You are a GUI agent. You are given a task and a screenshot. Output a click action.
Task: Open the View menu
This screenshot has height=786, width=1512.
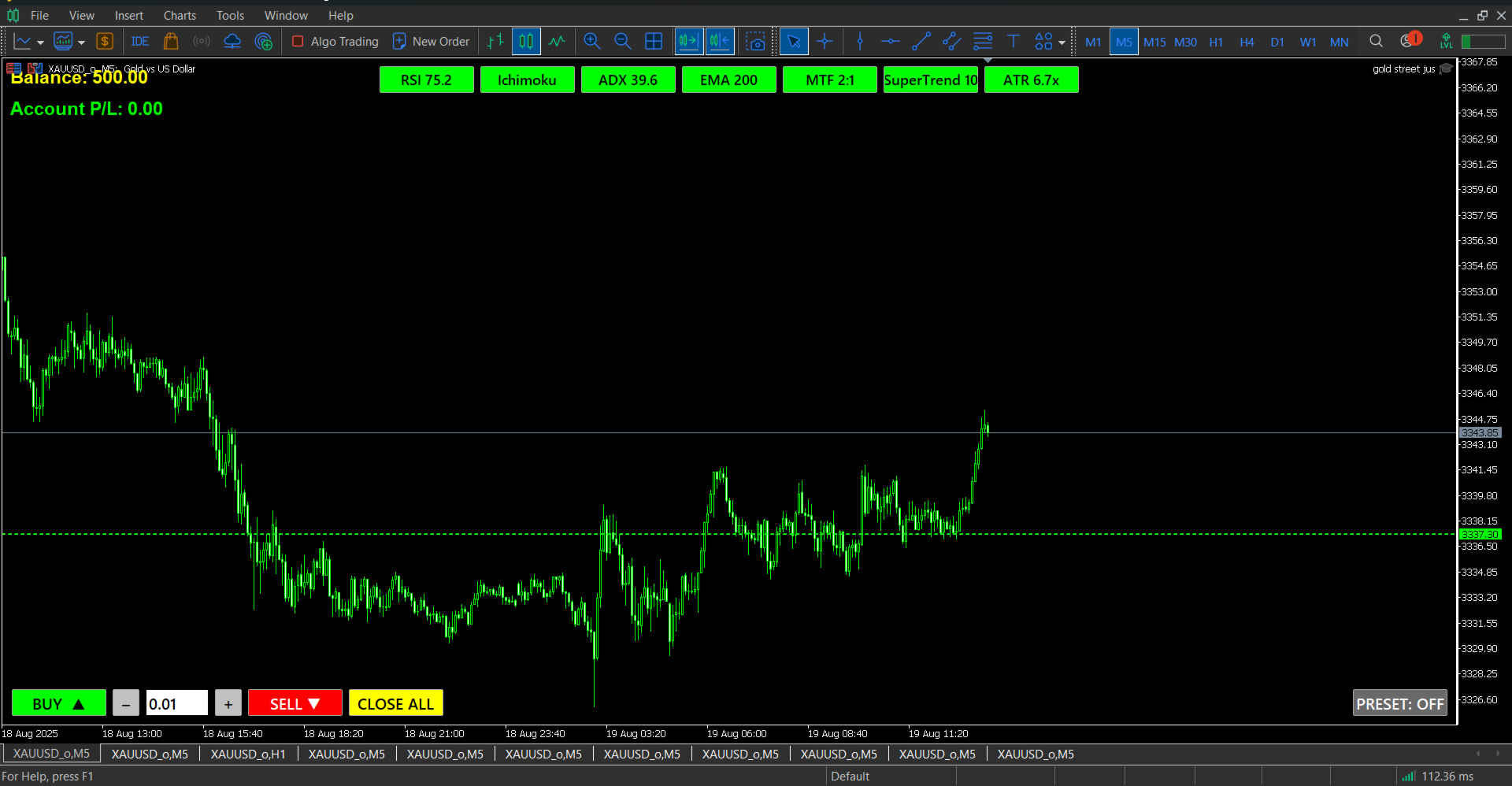81,15
